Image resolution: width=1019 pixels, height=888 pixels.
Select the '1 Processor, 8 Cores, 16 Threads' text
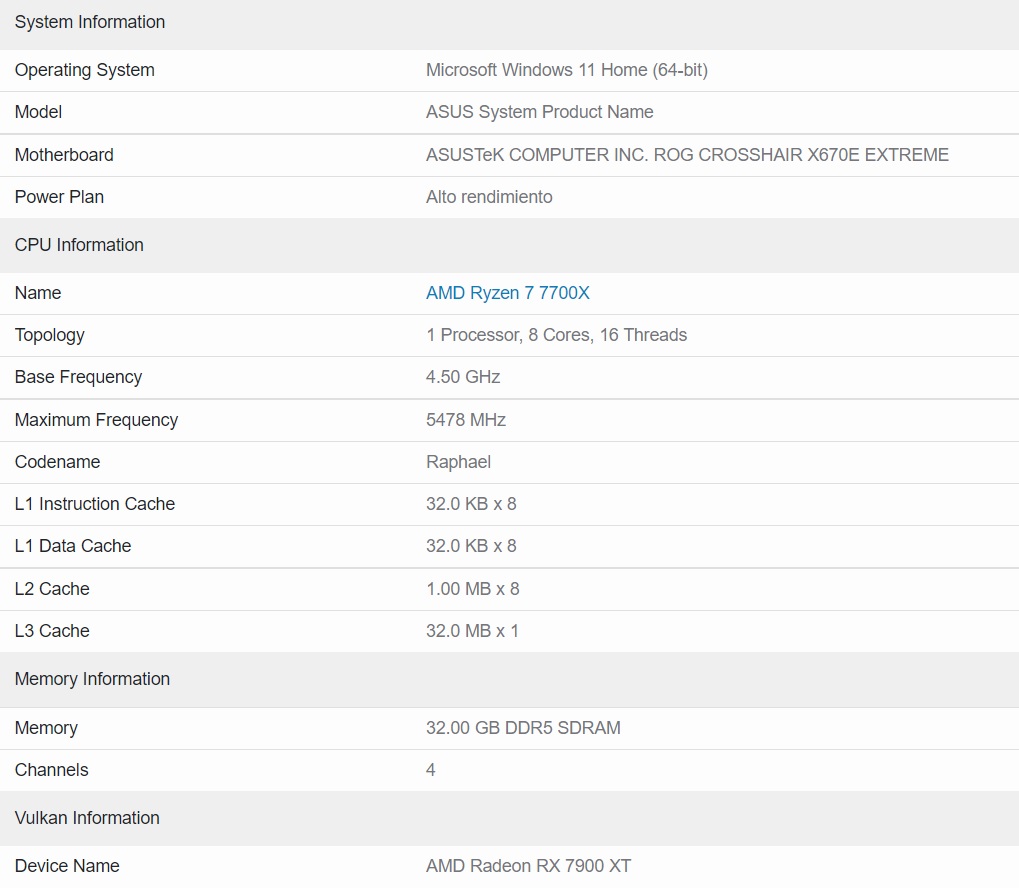tap(556, 335)
